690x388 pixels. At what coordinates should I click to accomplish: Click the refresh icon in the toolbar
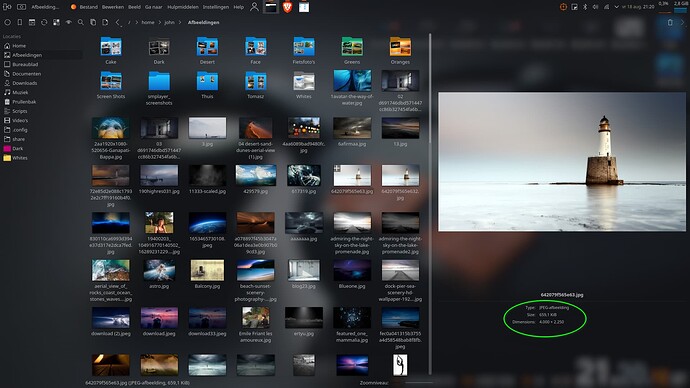tap(44, 22)
